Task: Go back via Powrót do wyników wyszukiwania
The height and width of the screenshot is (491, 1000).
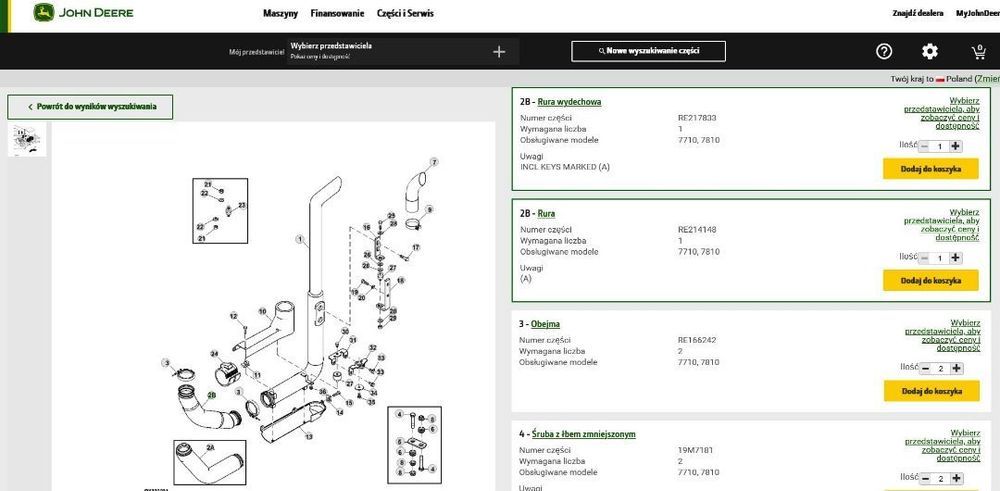Action: [90, 107]
